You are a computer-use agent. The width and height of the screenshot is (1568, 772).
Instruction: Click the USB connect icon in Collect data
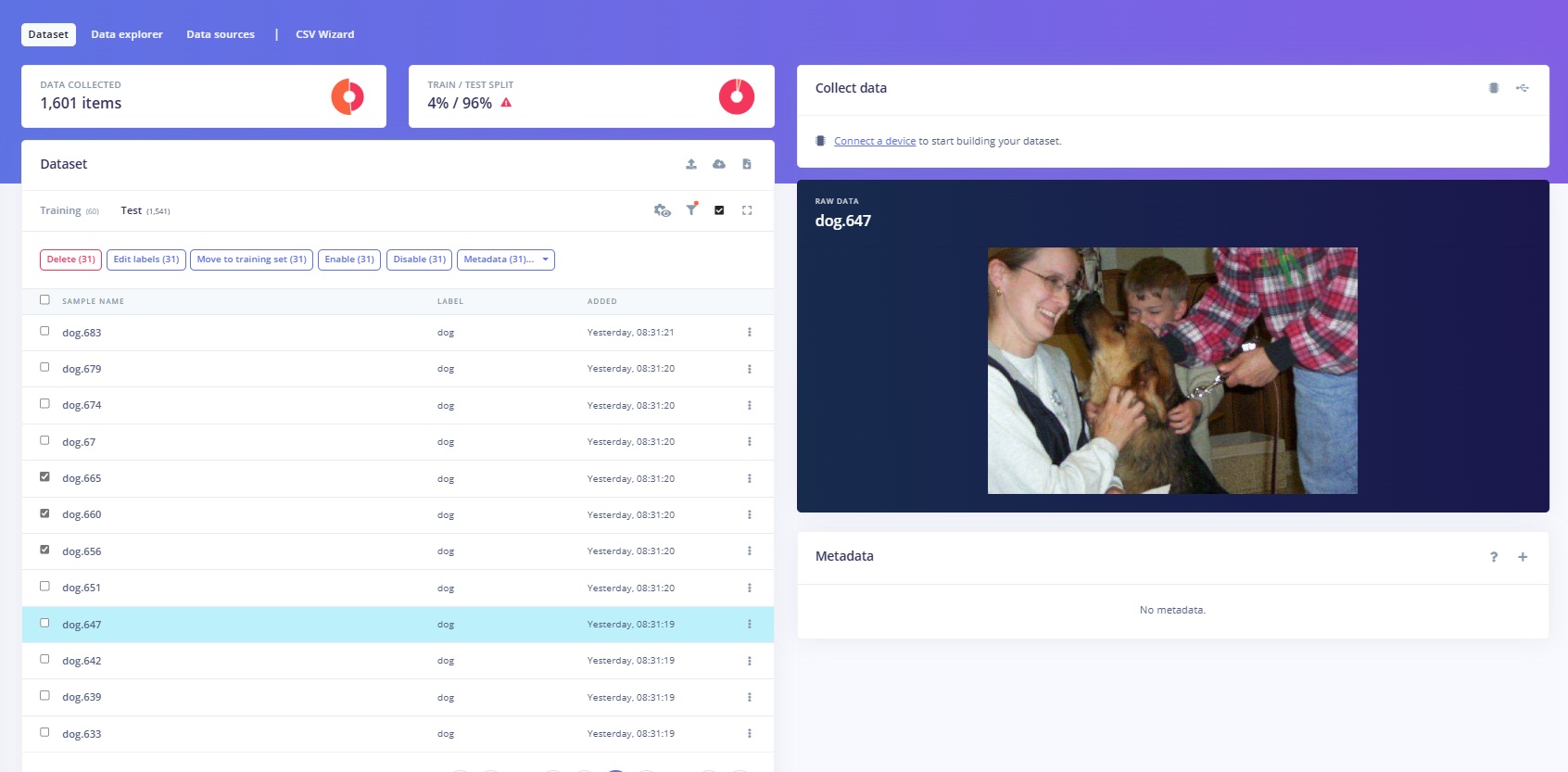(x=1522, y=88)
